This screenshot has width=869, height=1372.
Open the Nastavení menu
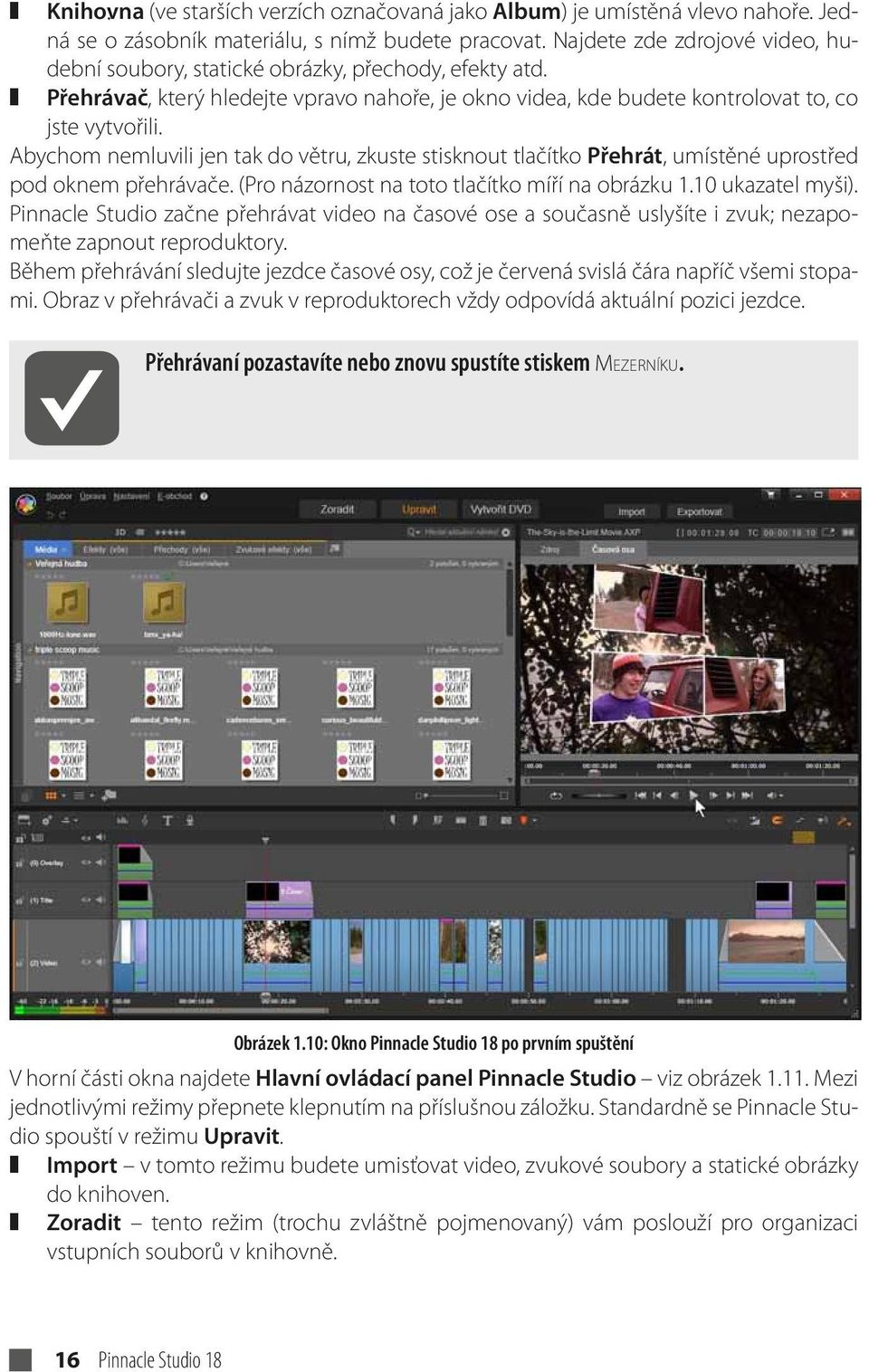click(132, 496)
